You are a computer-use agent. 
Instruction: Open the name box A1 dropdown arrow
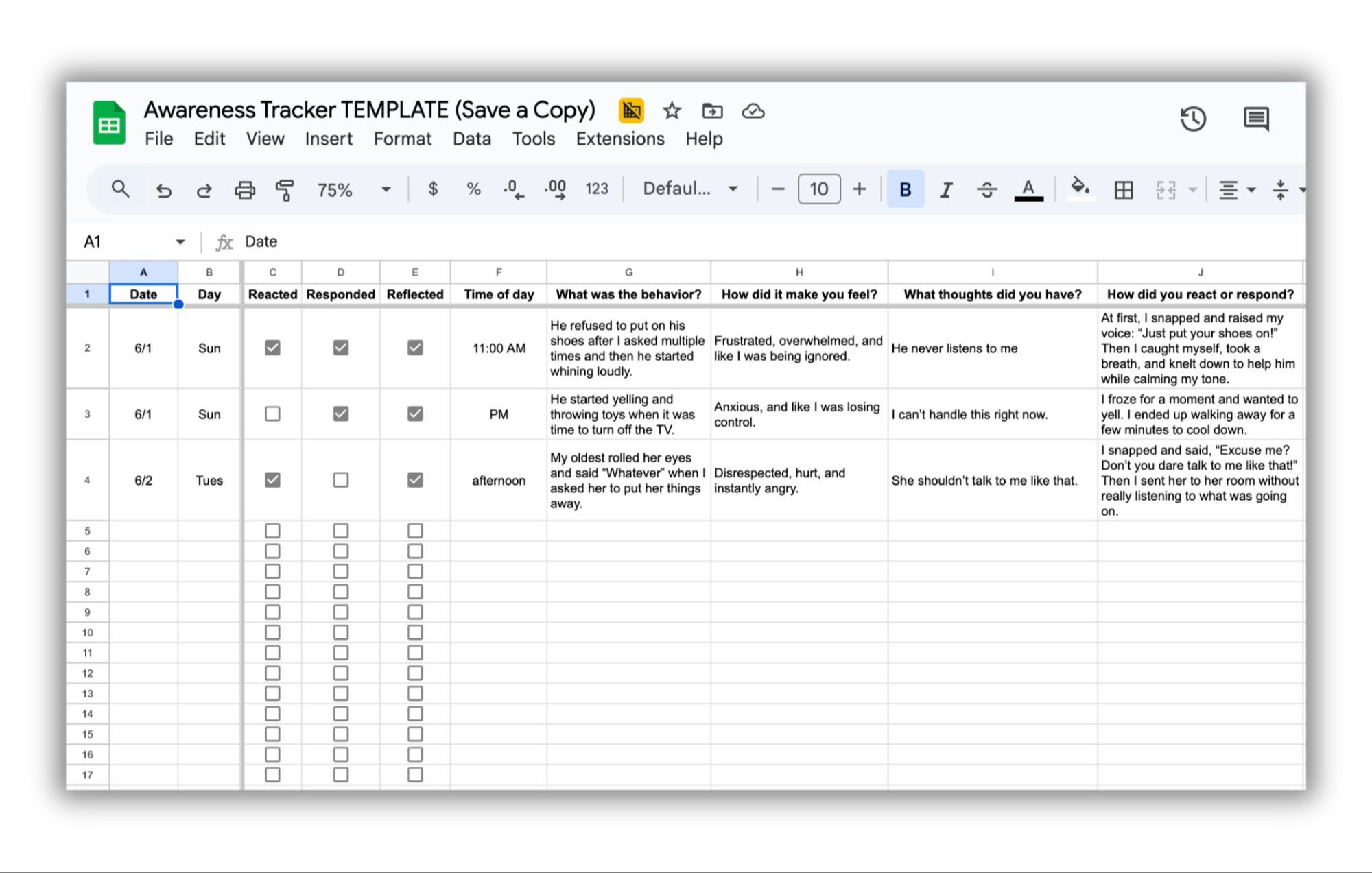click(180, 241)
